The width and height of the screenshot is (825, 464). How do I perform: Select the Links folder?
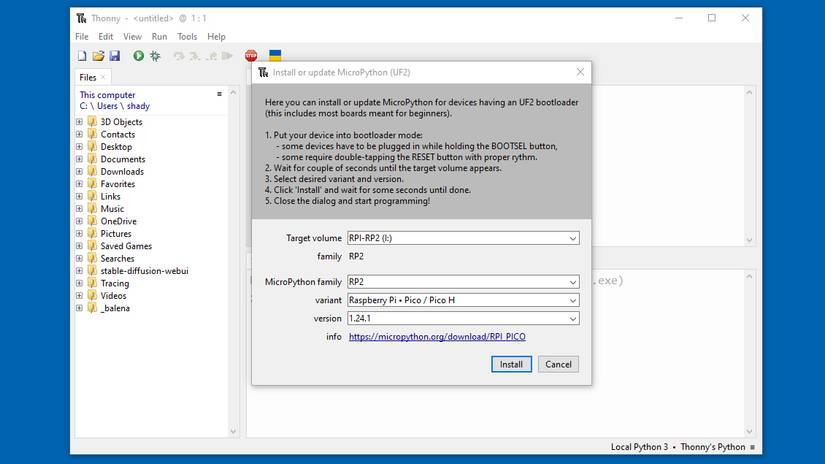110,196
